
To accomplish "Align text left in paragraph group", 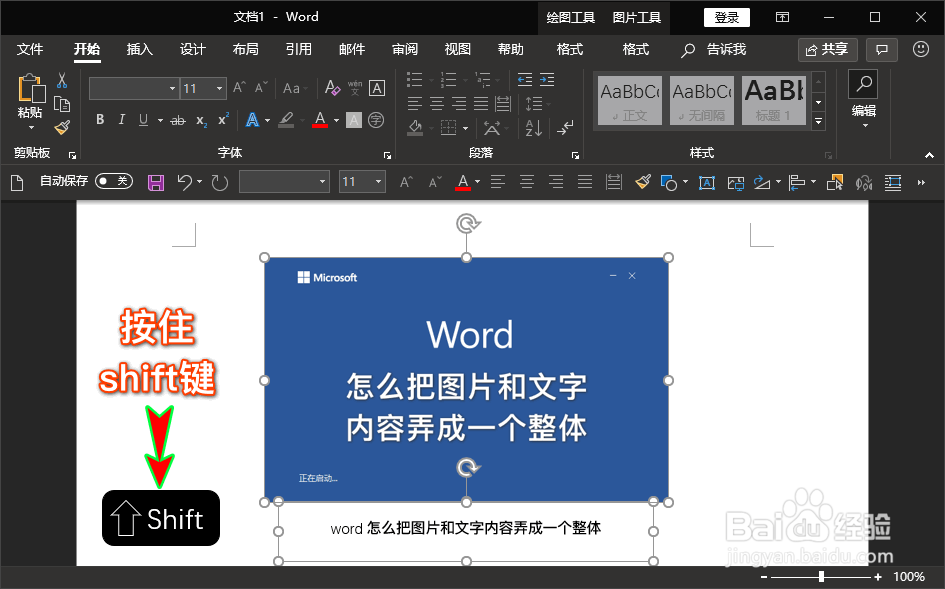I will coord(415,104).
